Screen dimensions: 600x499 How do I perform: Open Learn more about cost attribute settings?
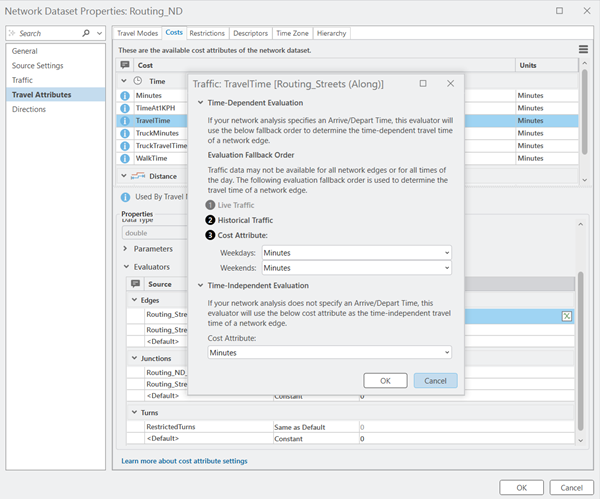tap(184, 461)
